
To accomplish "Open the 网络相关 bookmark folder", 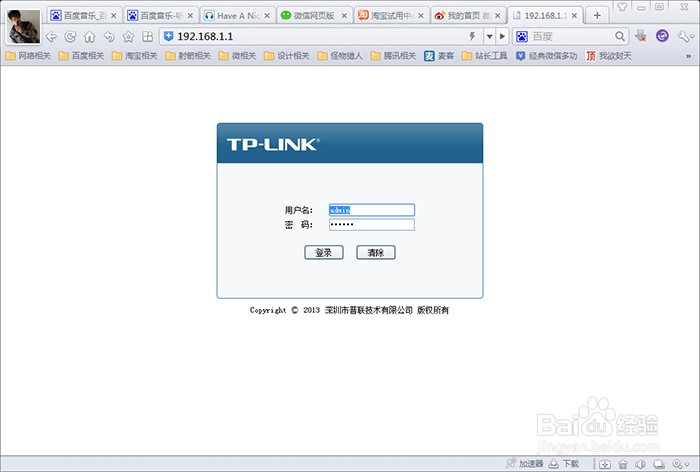I will coord(28,56).
